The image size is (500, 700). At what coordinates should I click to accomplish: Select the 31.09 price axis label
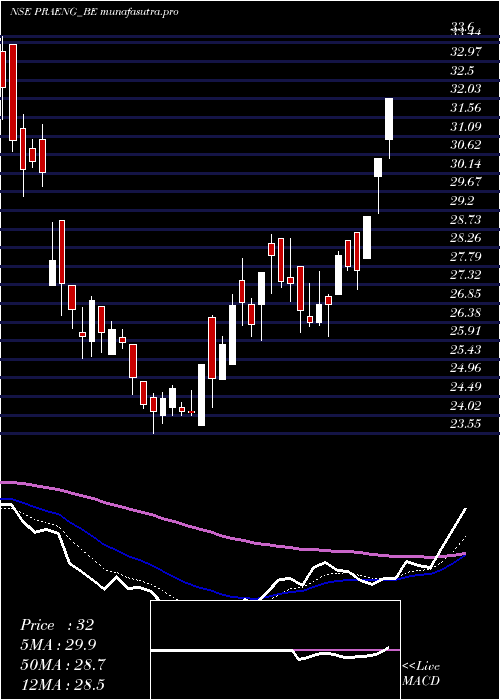tap(466, 126)
